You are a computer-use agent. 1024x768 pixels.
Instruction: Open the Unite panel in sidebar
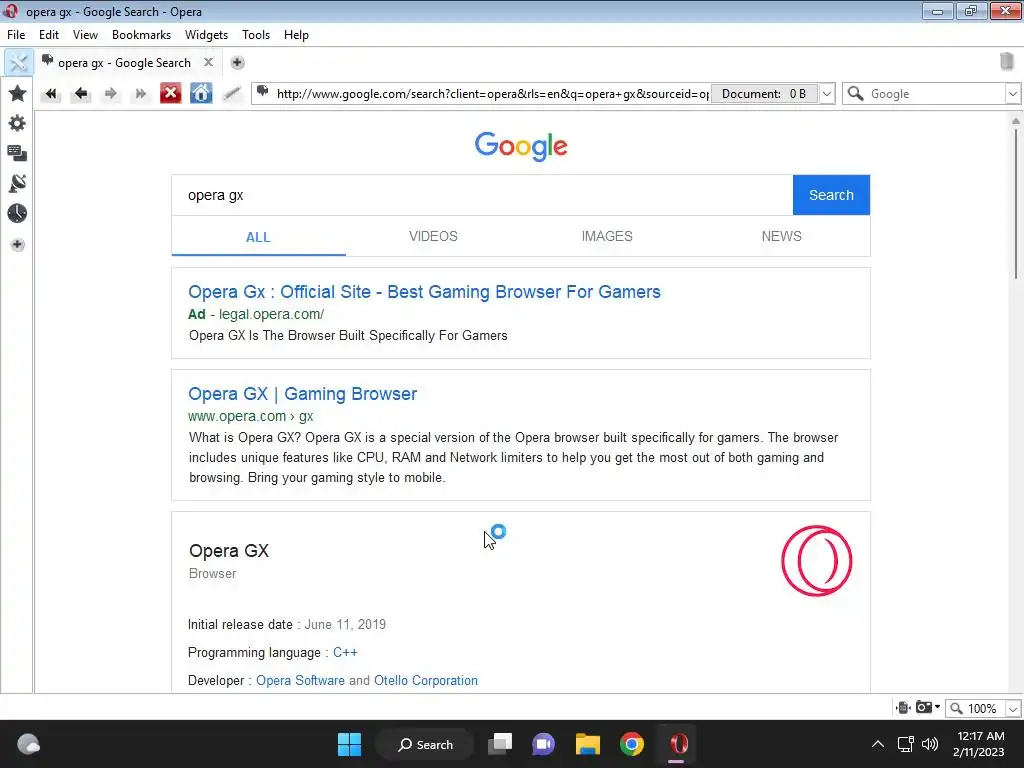[18, 184]
